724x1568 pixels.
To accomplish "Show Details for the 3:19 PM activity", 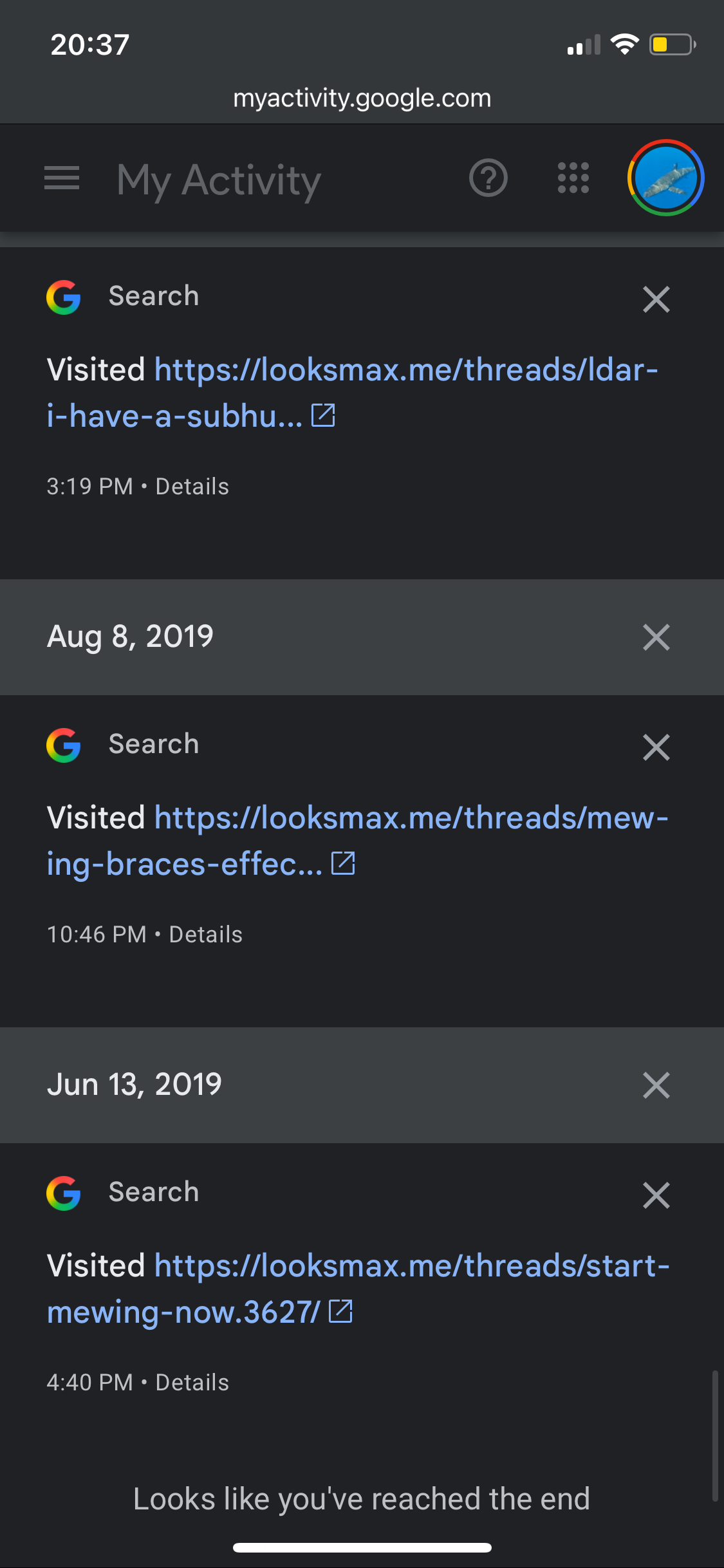I will pyautogui.click(x=192, y=487).
